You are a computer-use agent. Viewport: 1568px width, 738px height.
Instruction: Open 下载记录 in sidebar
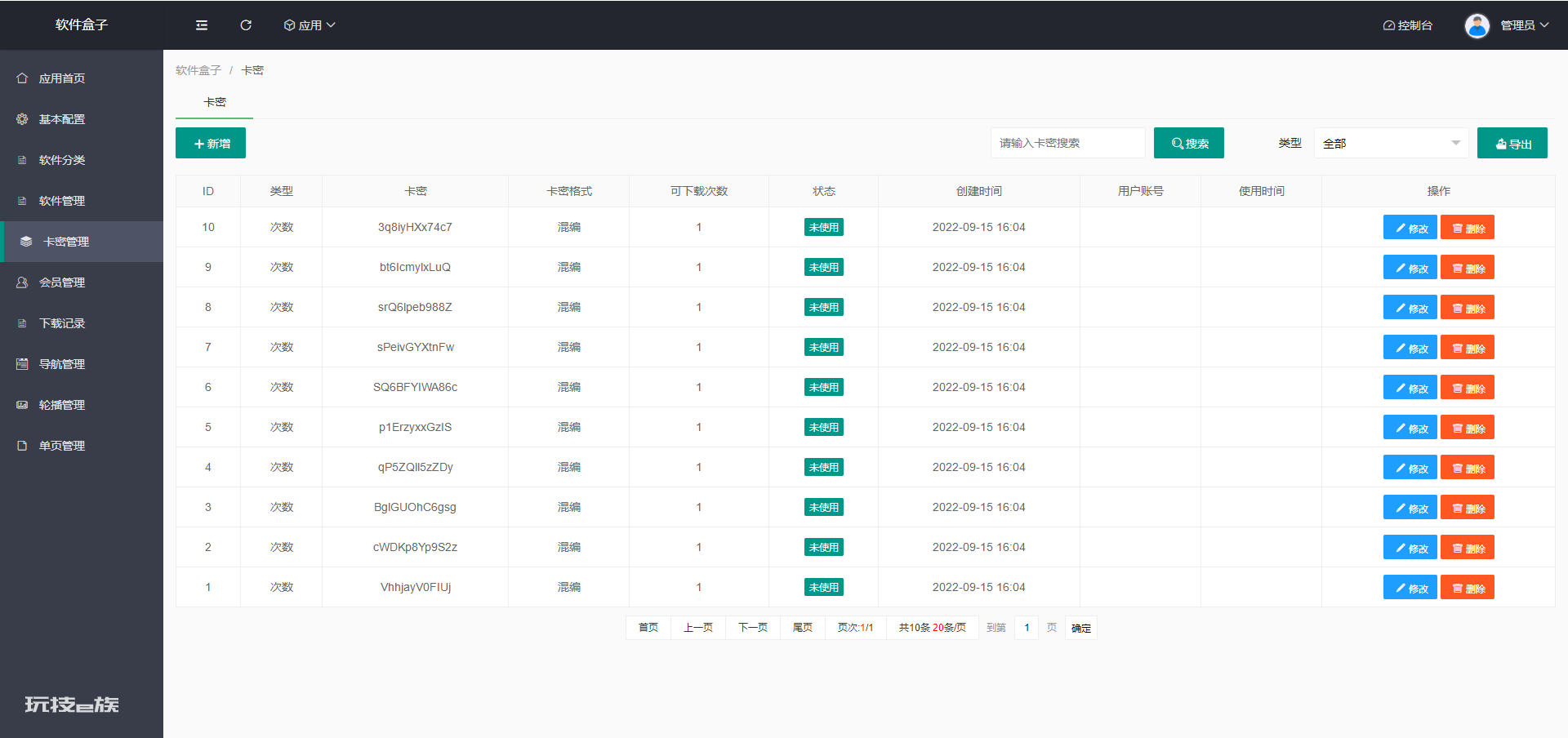coord(82,323)
